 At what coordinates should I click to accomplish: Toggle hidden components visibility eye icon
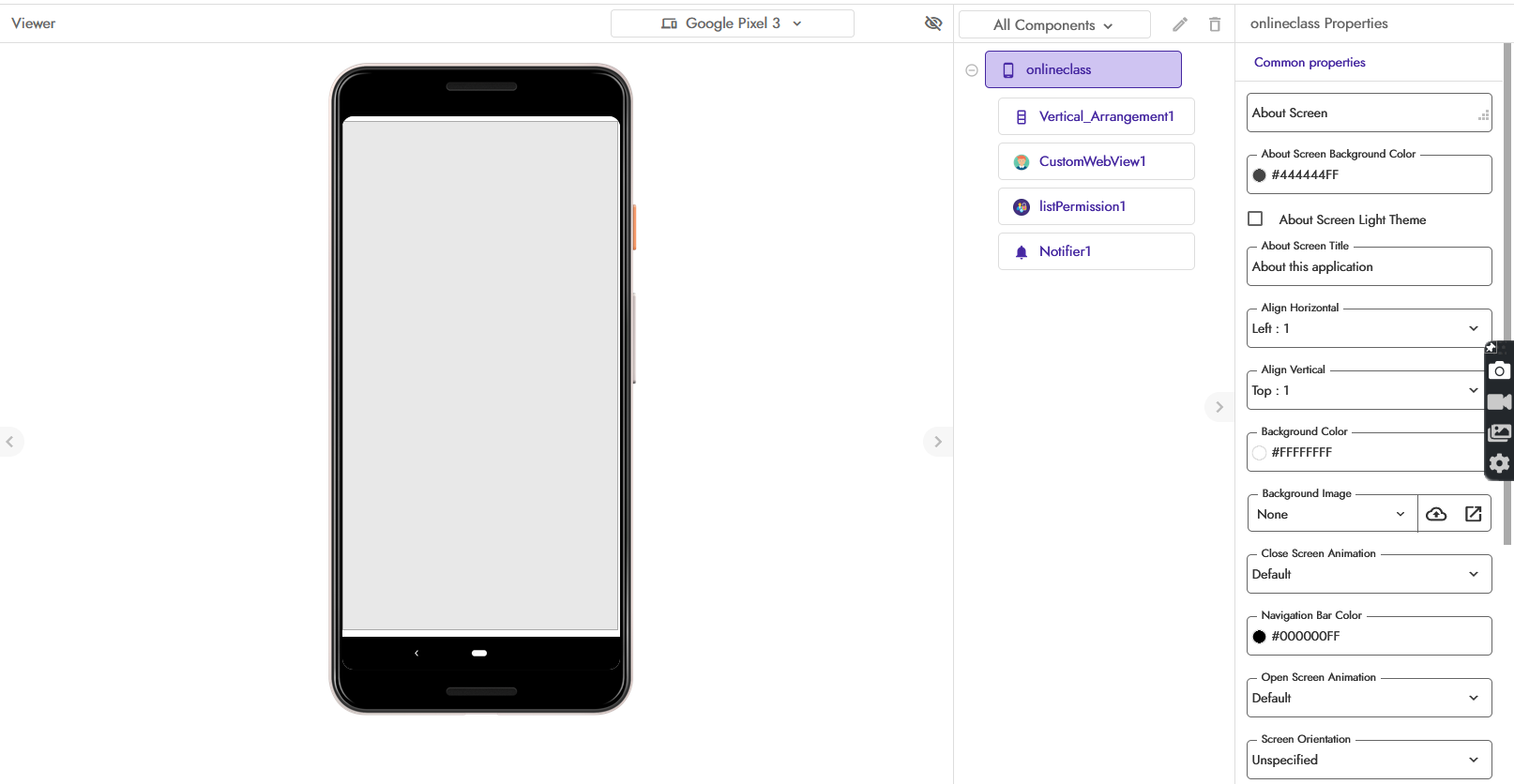coord(933,23)
